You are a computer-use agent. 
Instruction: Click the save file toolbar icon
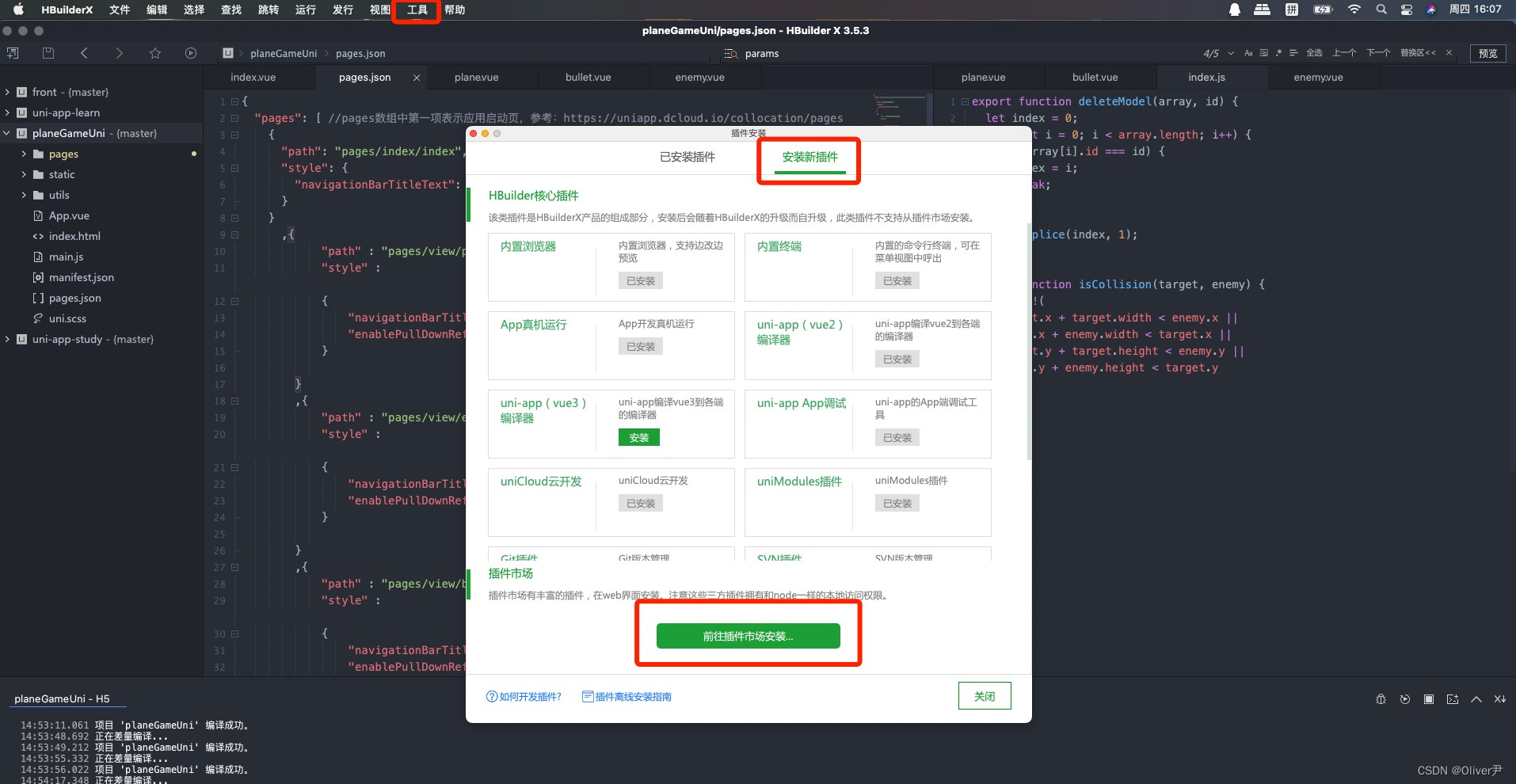(48, 53)
